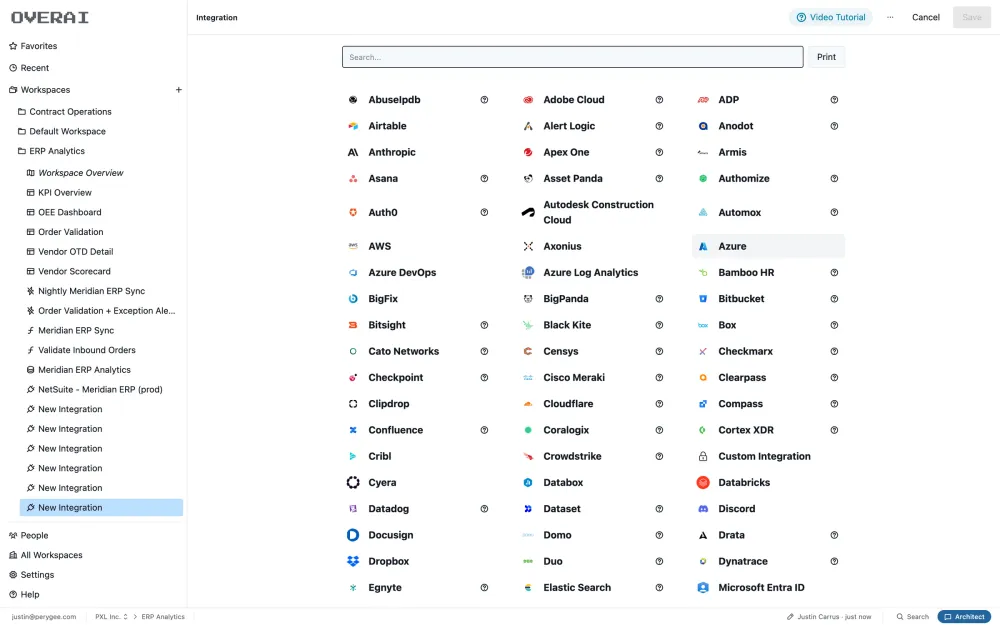Viewport: 1000px width, 625px height.
Task: Open the three-dot more options menu
Action: coord(890,17)
